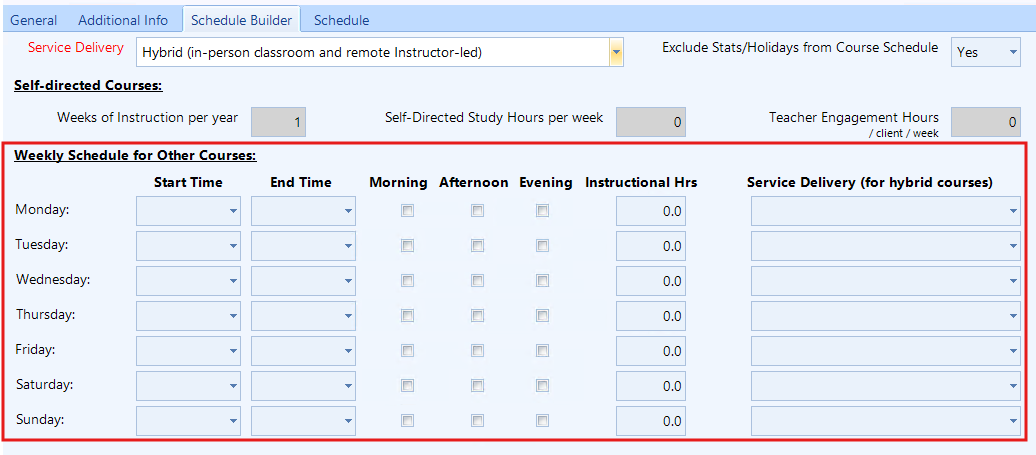The height and width of the screenshot is (455, 1036).
Task: Open Sunday Start Time dropdown
Action: 188,421
